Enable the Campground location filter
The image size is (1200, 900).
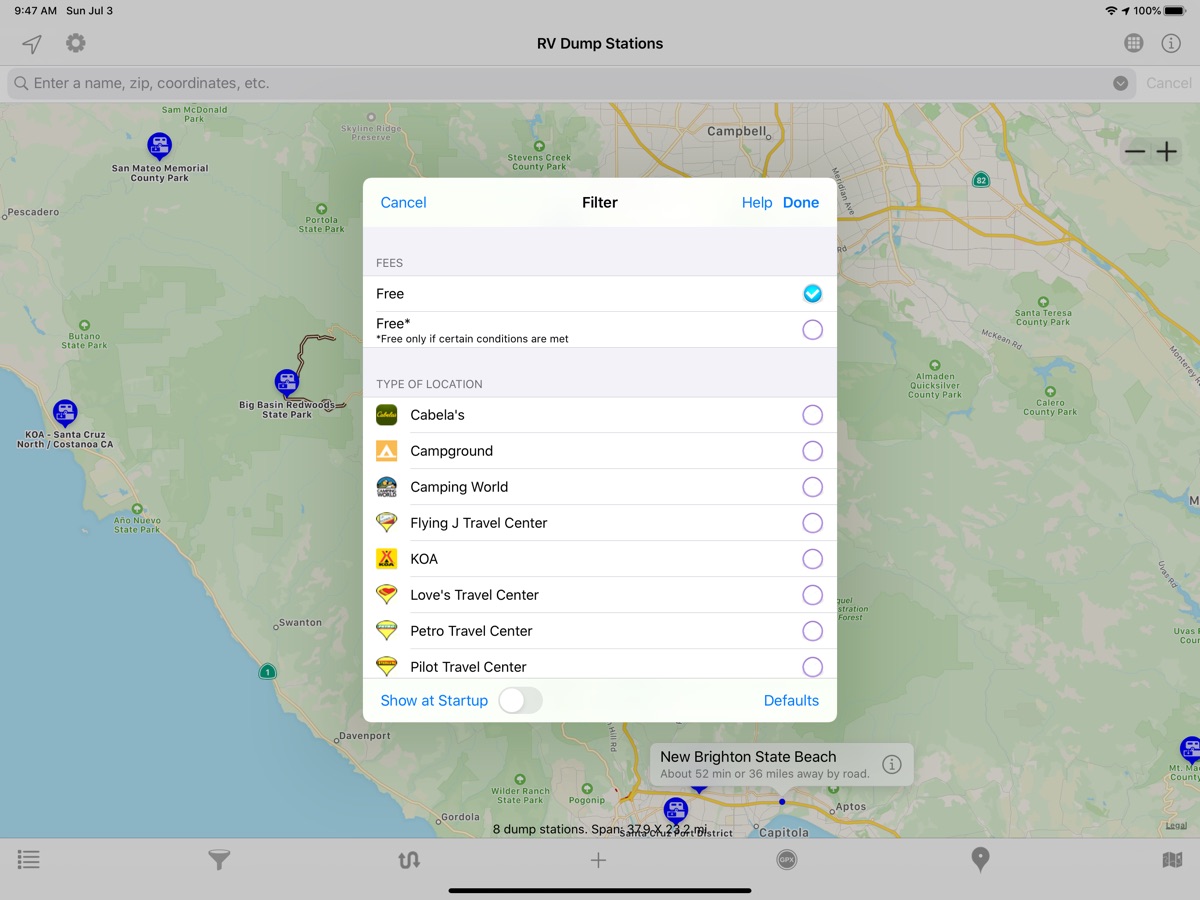coord(812,451)
